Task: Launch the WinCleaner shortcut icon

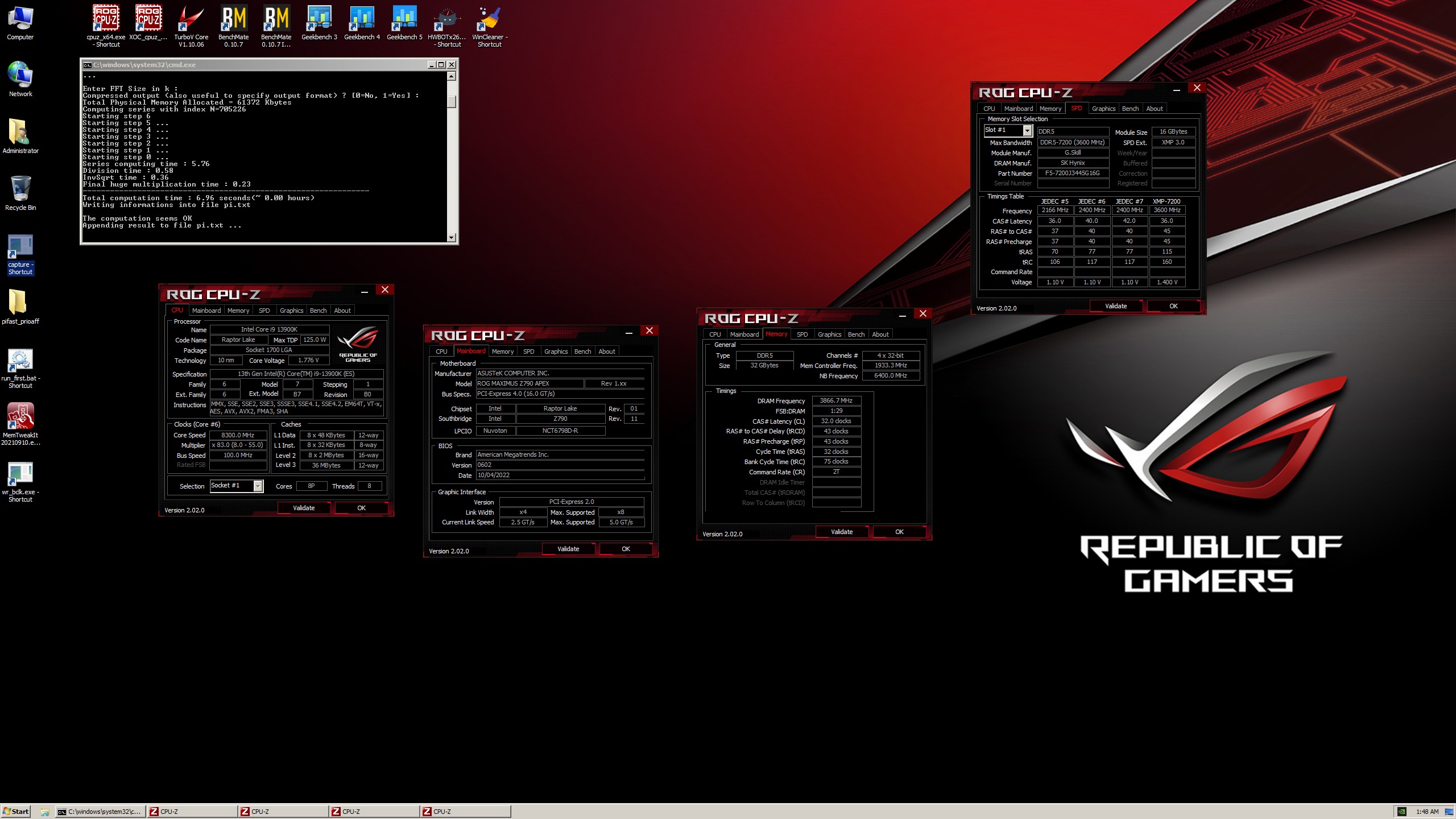Action: point(490,26)
